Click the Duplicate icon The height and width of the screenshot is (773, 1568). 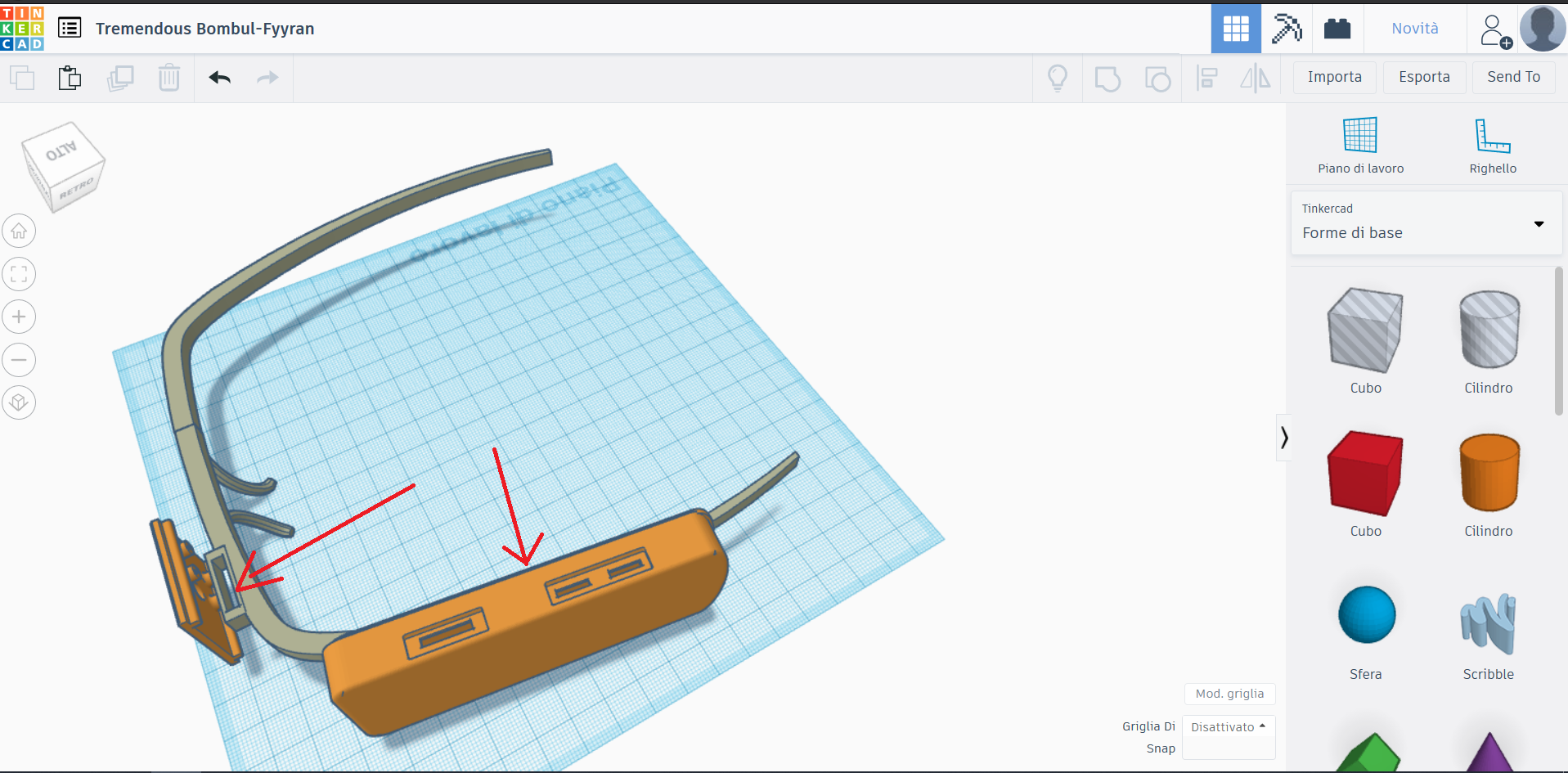(120, 79)
